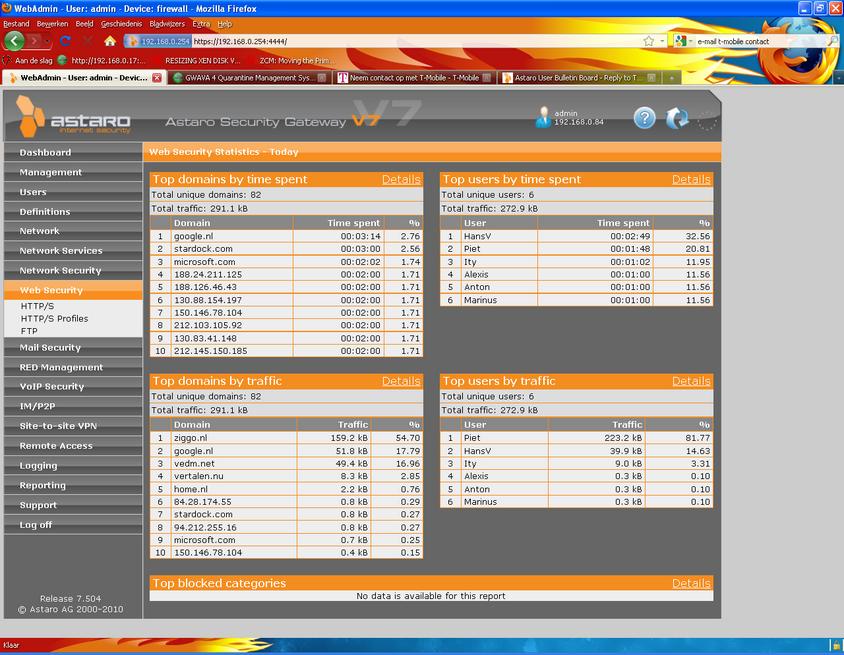Screen dimensions: 844x655
Task: Open Details for Top users by time spent
Action: [x=691, y=179]
